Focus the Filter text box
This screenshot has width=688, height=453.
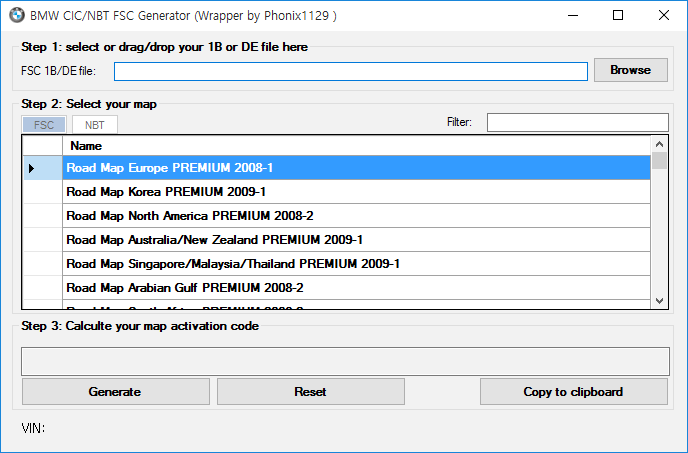[577, 122]
